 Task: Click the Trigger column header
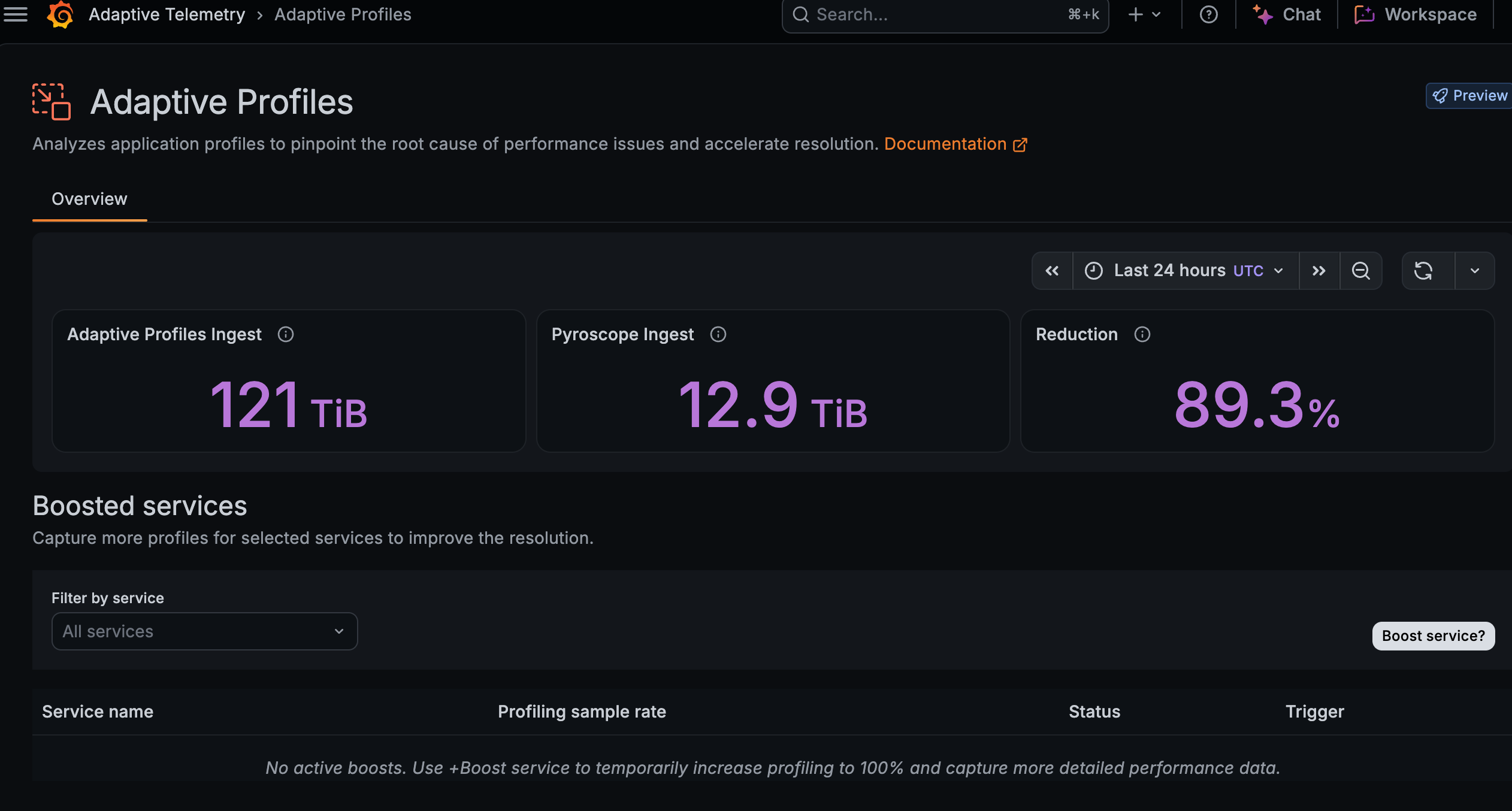click(1315, 712)
